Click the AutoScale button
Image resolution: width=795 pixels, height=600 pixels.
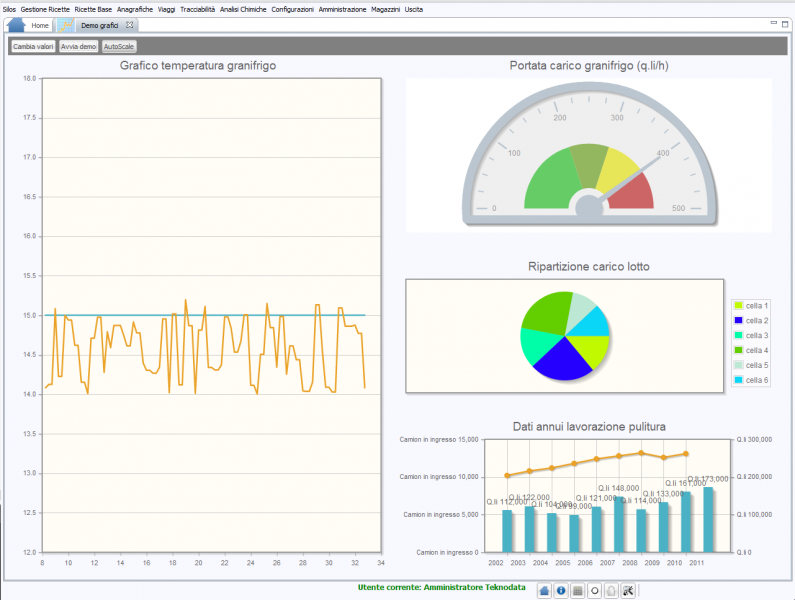(119, 46)
